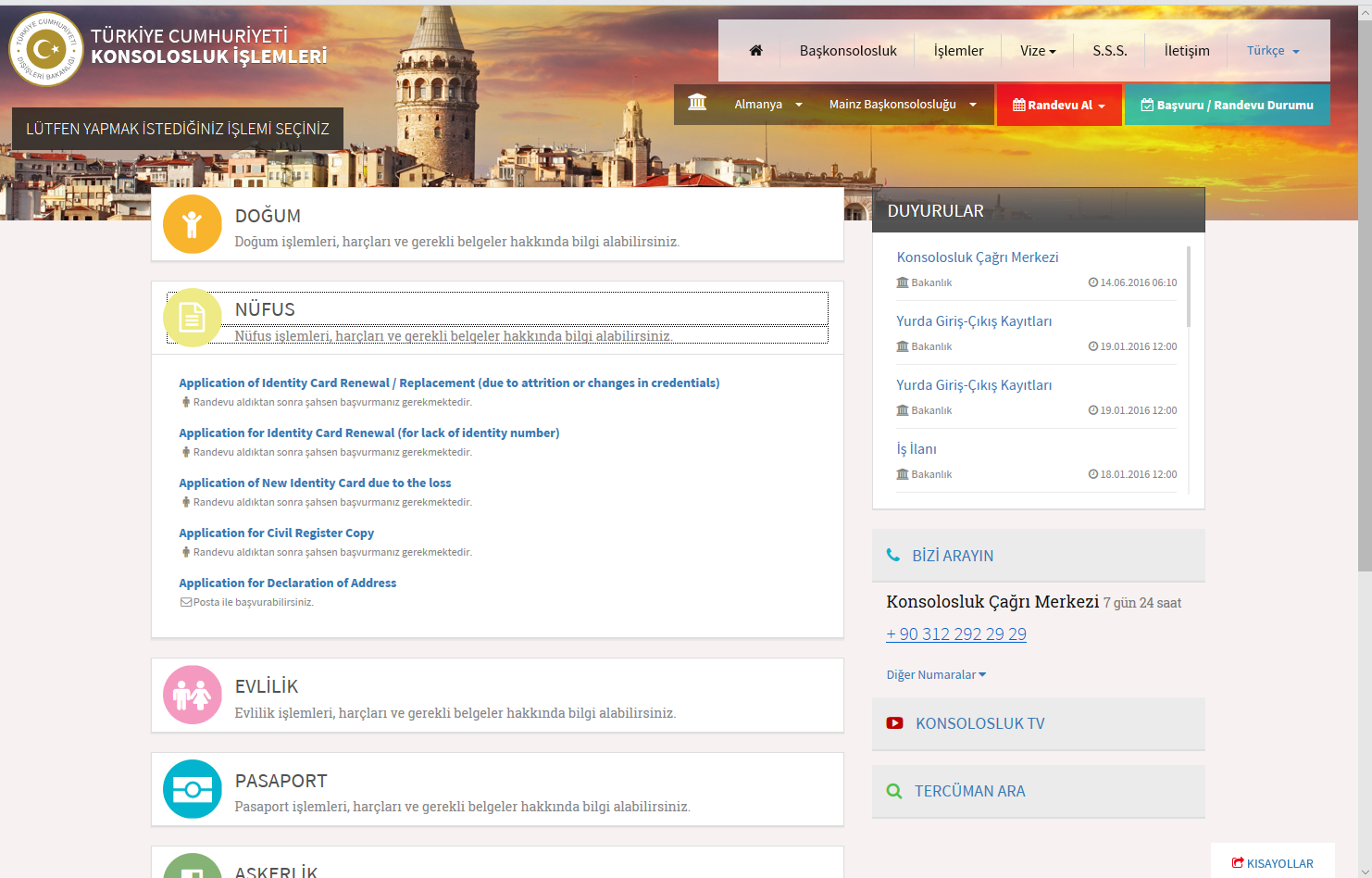Click the pink Evlilik couple icon
This screenshot has height=878, width=1372.
(193, 695)
